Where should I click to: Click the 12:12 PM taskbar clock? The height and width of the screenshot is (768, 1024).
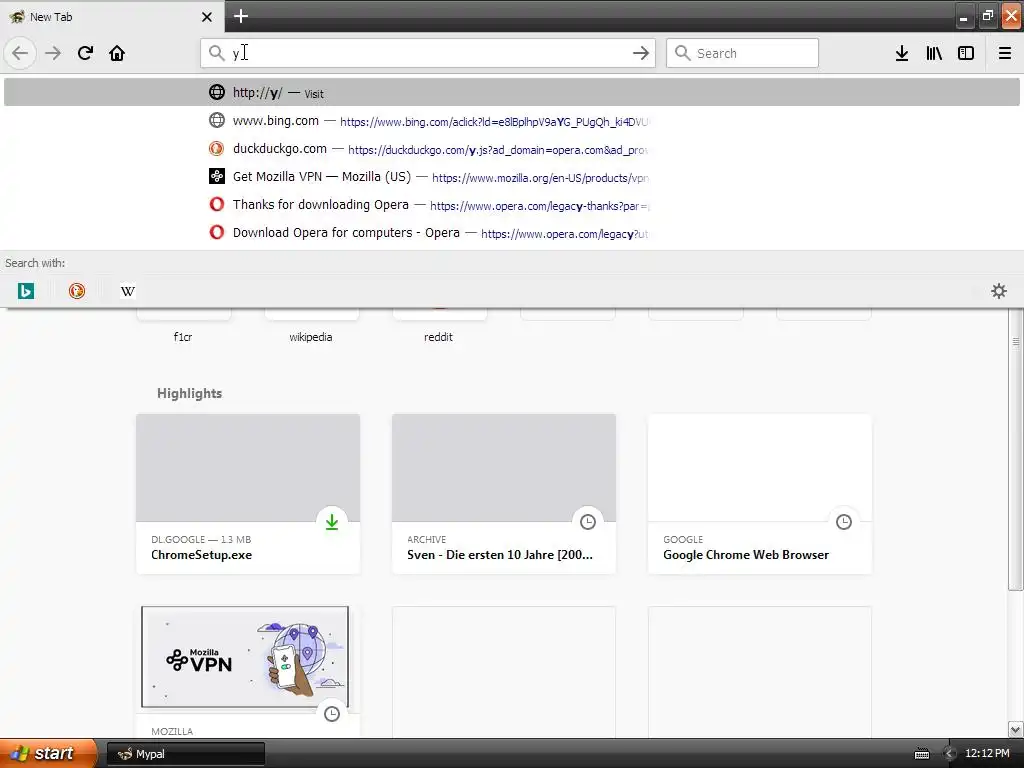pos(987,754)
